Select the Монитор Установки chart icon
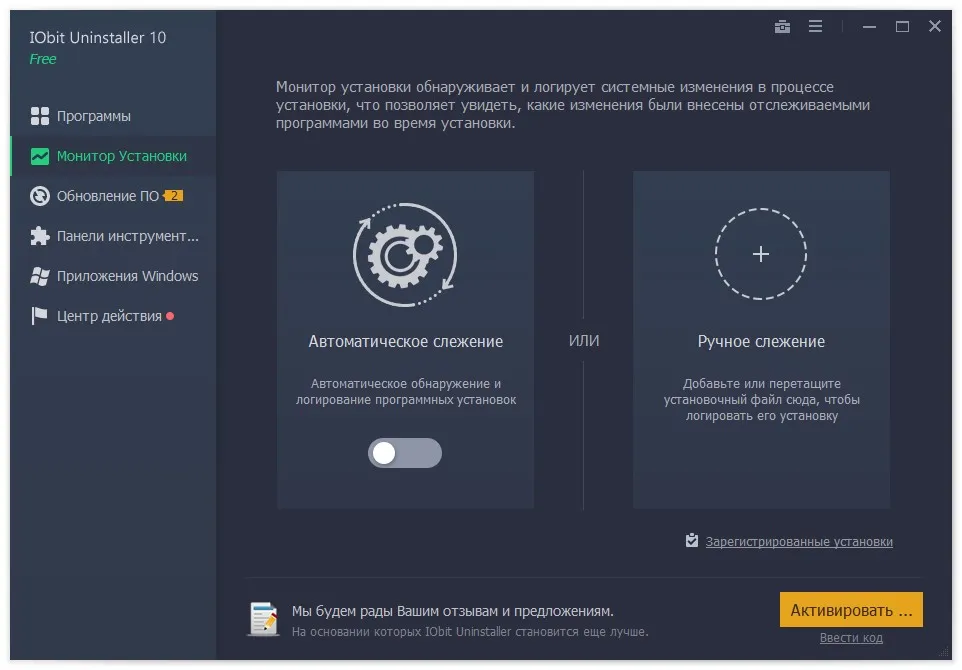This screenshot has width=962, height=670. (x=40, y=156)
